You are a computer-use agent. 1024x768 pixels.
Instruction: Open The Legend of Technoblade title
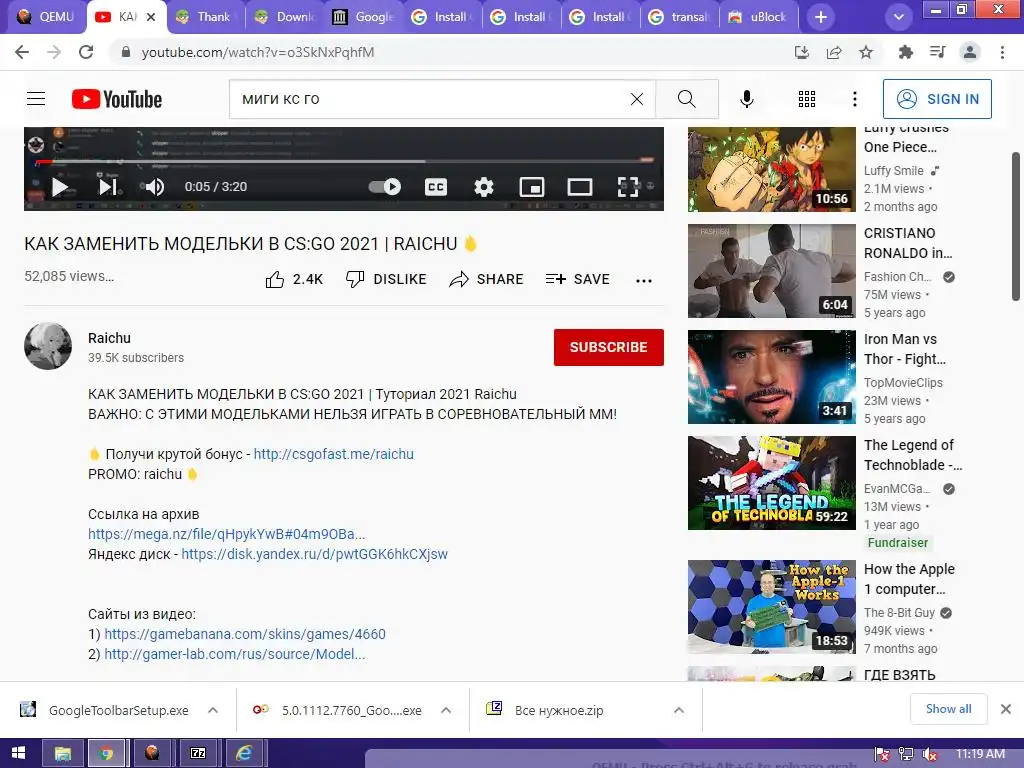coord(913,455)
